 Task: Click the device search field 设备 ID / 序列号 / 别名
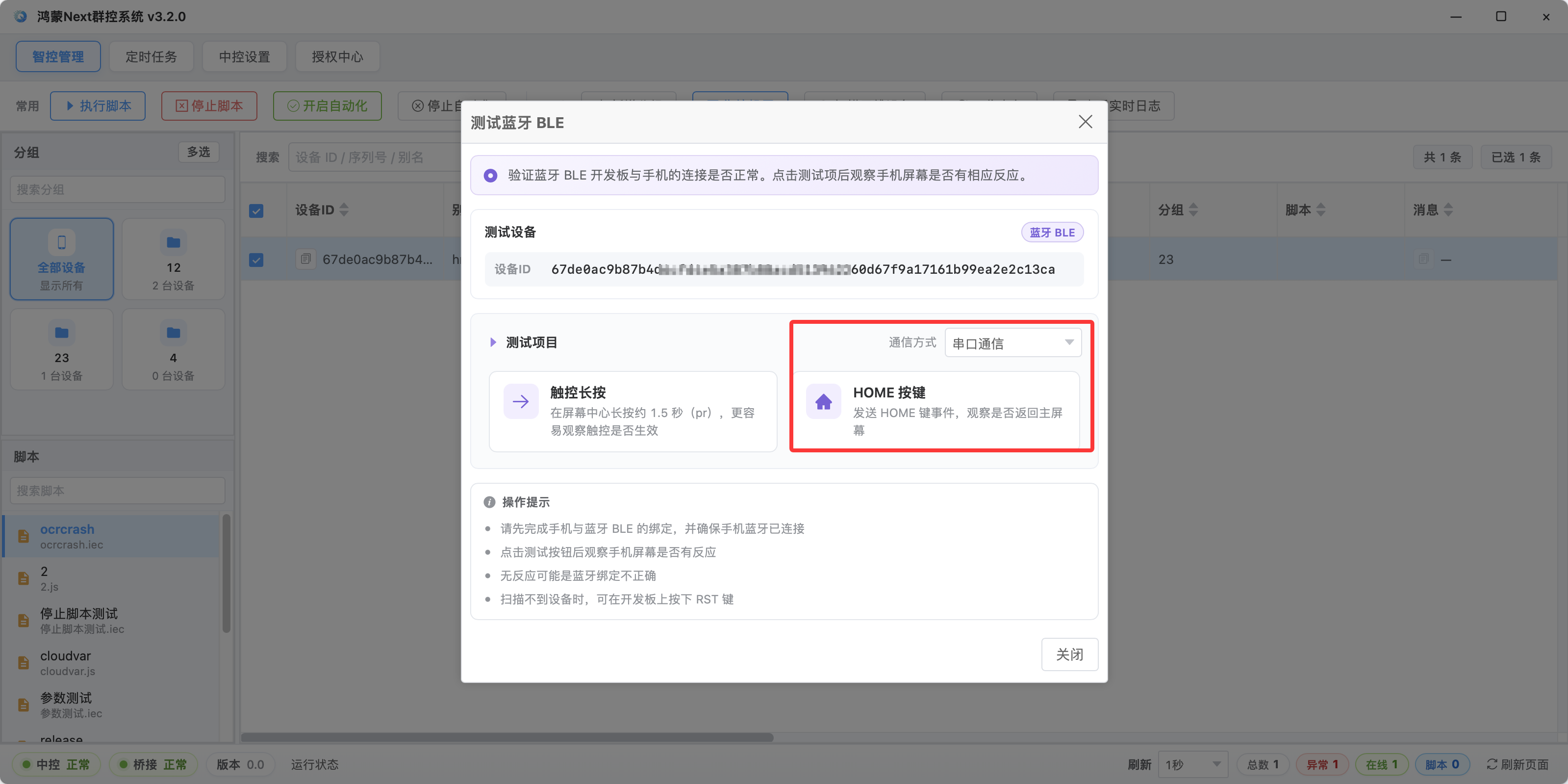pyautogui.click(x=375, y=157)
